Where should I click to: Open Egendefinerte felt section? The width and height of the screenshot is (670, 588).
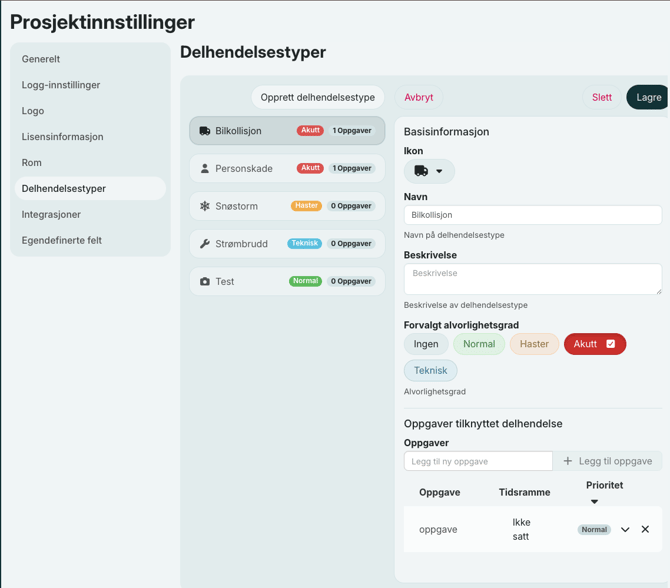90,240
